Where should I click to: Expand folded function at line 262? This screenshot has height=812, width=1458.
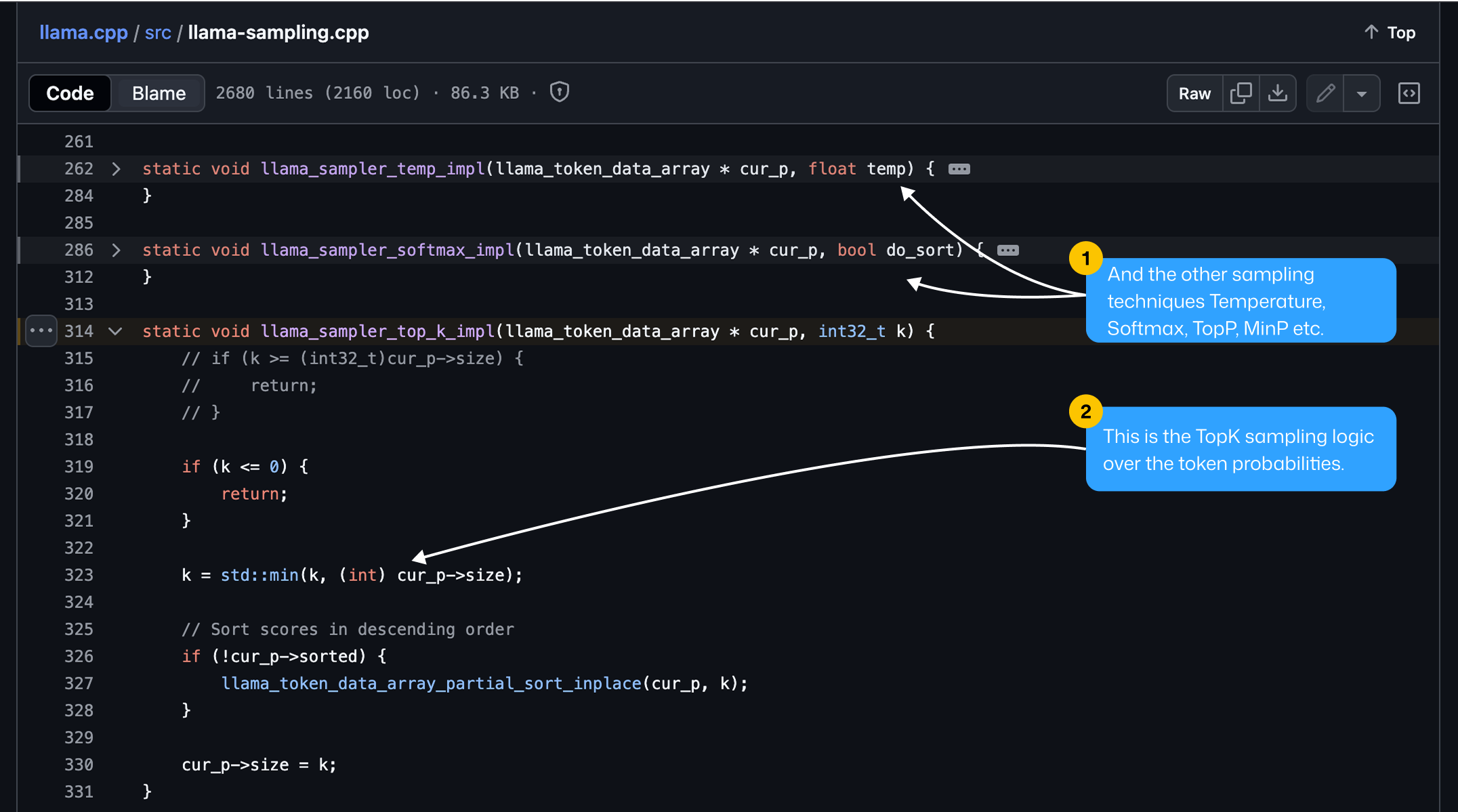tap(116, 169)
